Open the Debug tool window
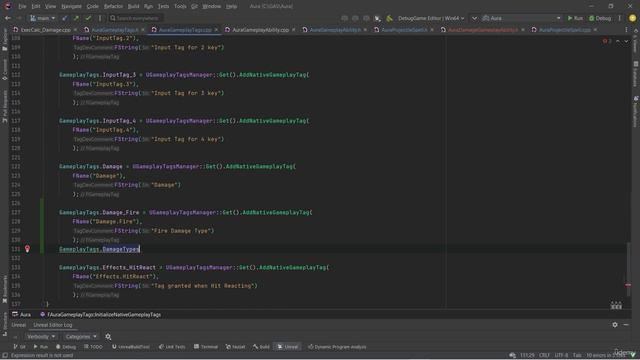The image size is (640, 360). (66, 347)
